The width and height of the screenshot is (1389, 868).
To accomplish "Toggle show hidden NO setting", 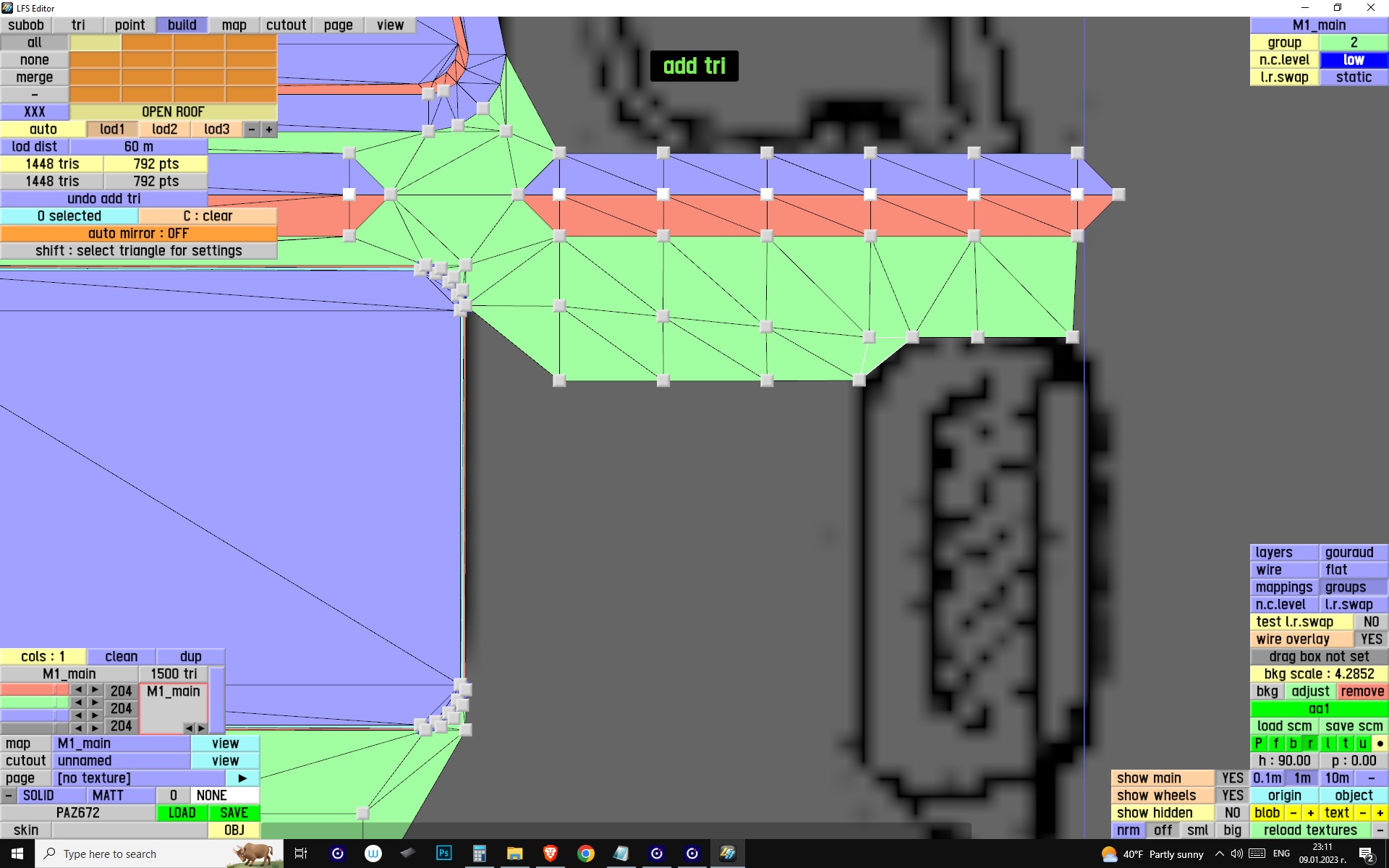I will click(1232, 812).
